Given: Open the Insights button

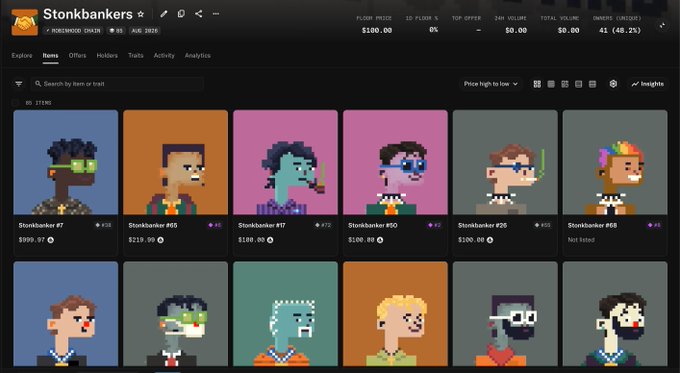Looking at the screenshot, I should pos(647,84).
